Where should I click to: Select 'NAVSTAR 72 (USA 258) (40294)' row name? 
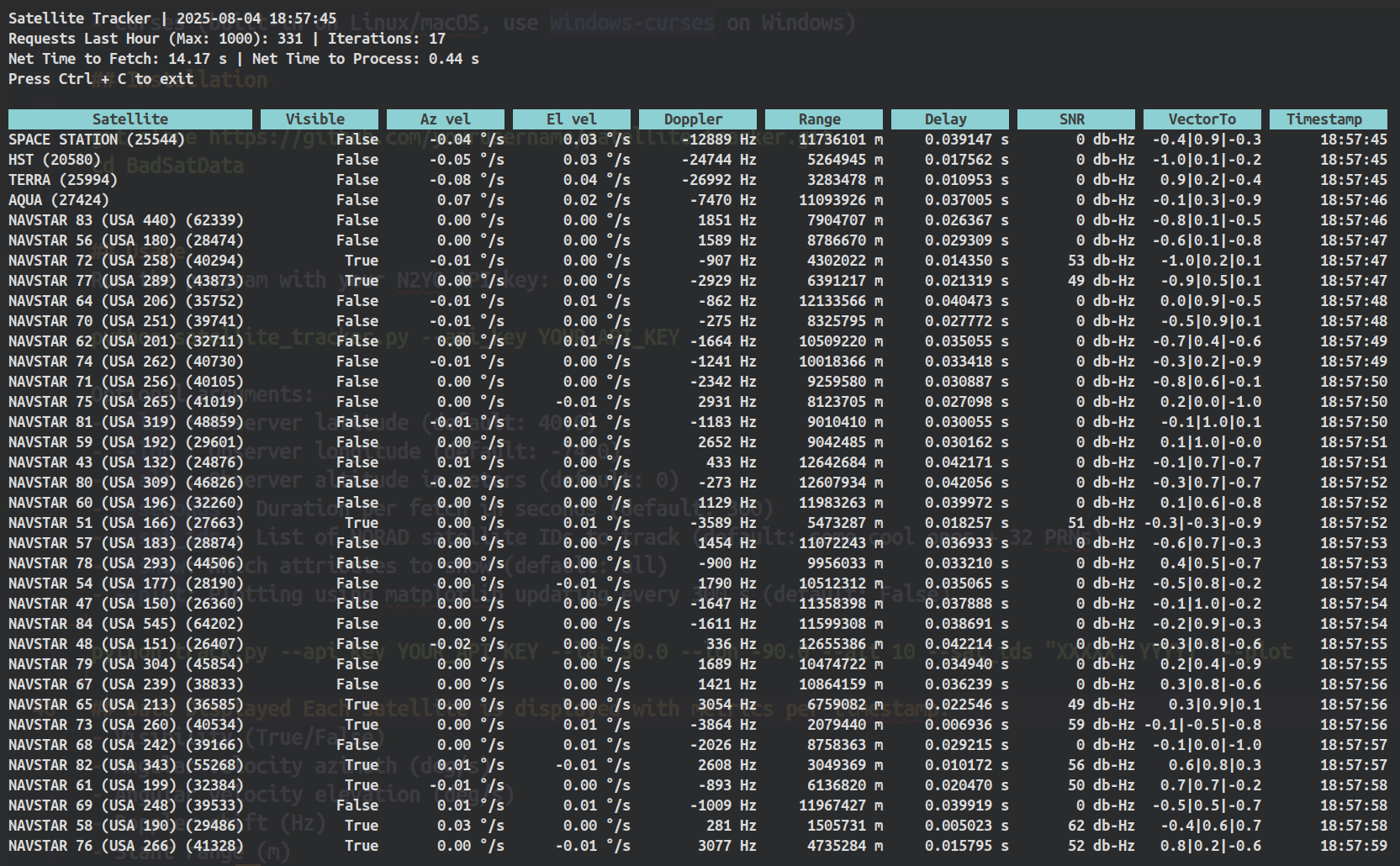pos(126,261)
